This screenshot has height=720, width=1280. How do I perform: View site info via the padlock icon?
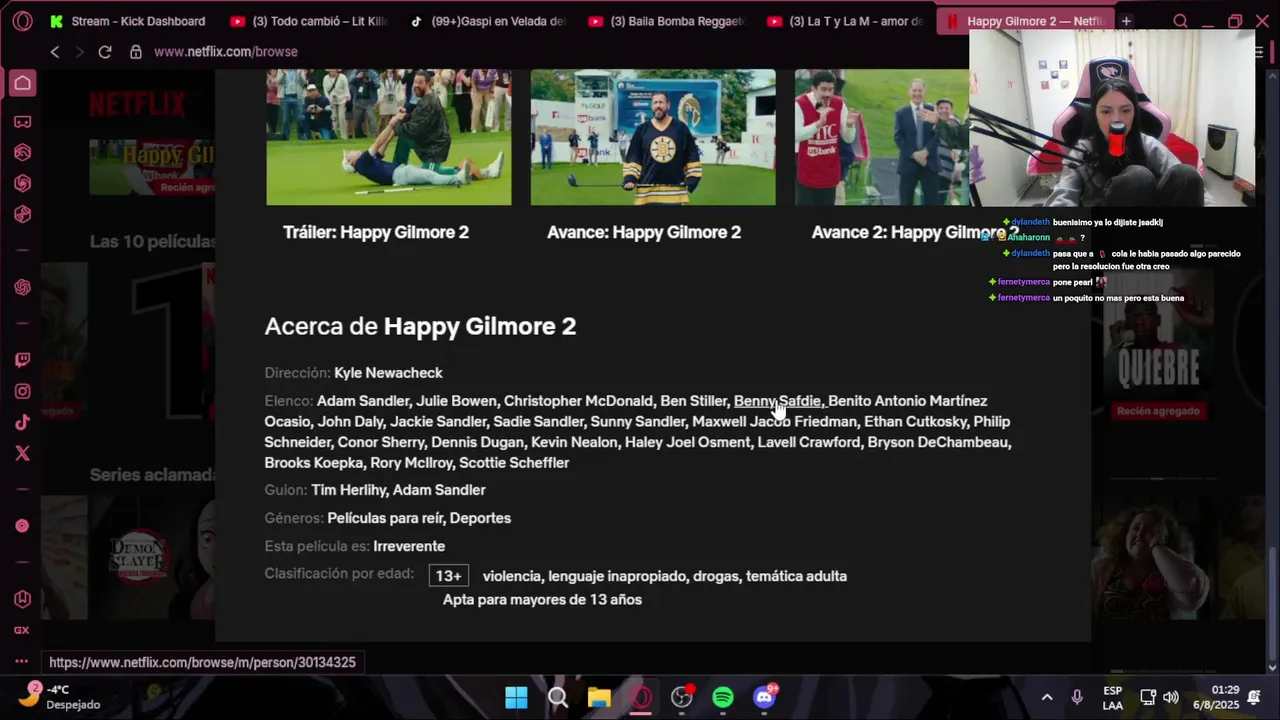point(136,52)
